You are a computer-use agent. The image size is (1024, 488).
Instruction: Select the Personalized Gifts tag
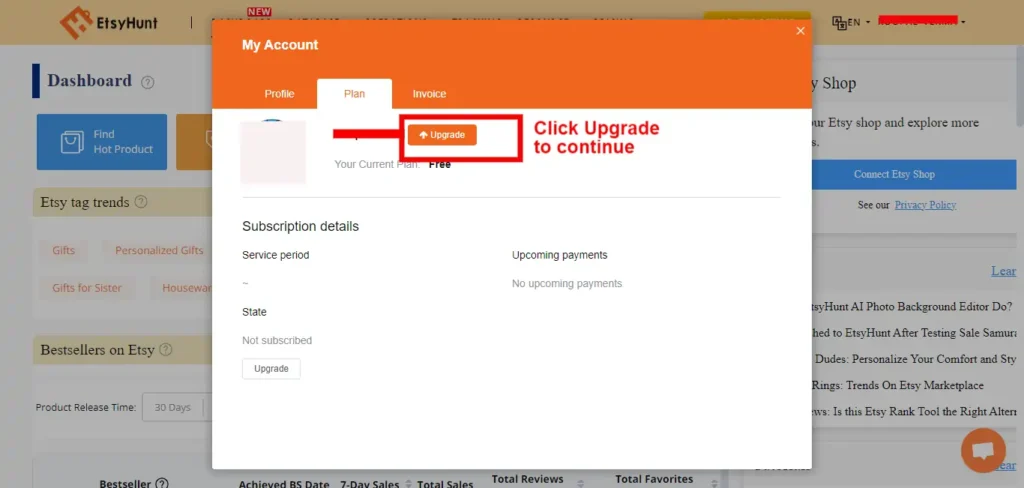(x=159, y=250)
